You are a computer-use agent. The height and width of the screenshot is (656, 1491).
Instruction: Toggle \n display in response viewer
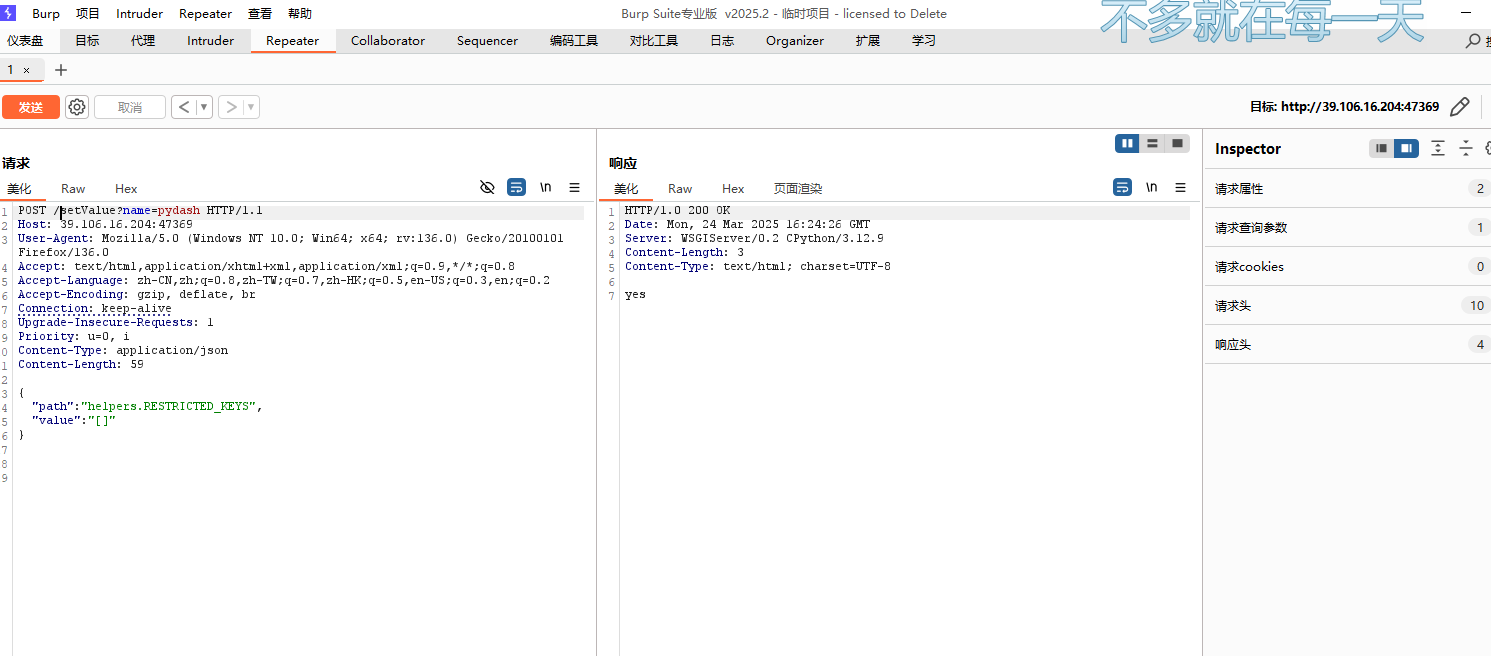pyautogui.click(x=1152, y=187)
